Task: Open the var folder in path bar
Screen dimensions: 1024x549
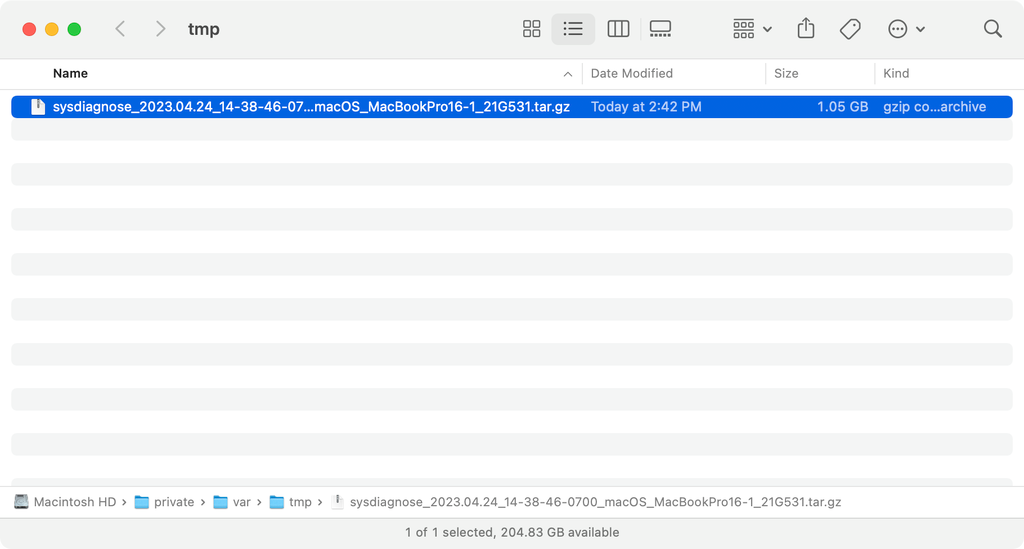Action: pos(242,502)
